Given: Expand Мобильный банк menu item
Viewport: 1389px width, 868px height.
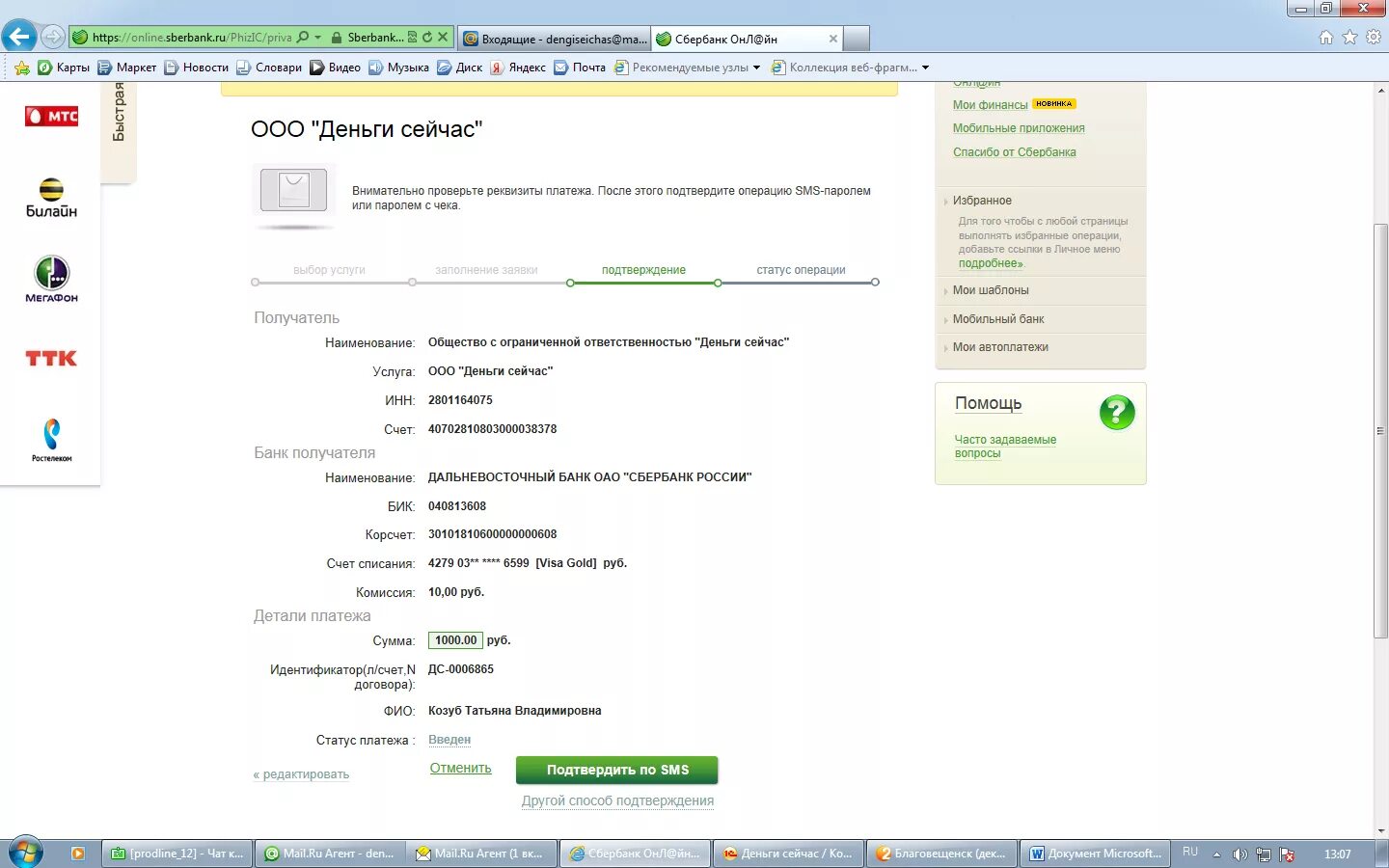Looking at the screenshot, I should [x=998, y=319].
